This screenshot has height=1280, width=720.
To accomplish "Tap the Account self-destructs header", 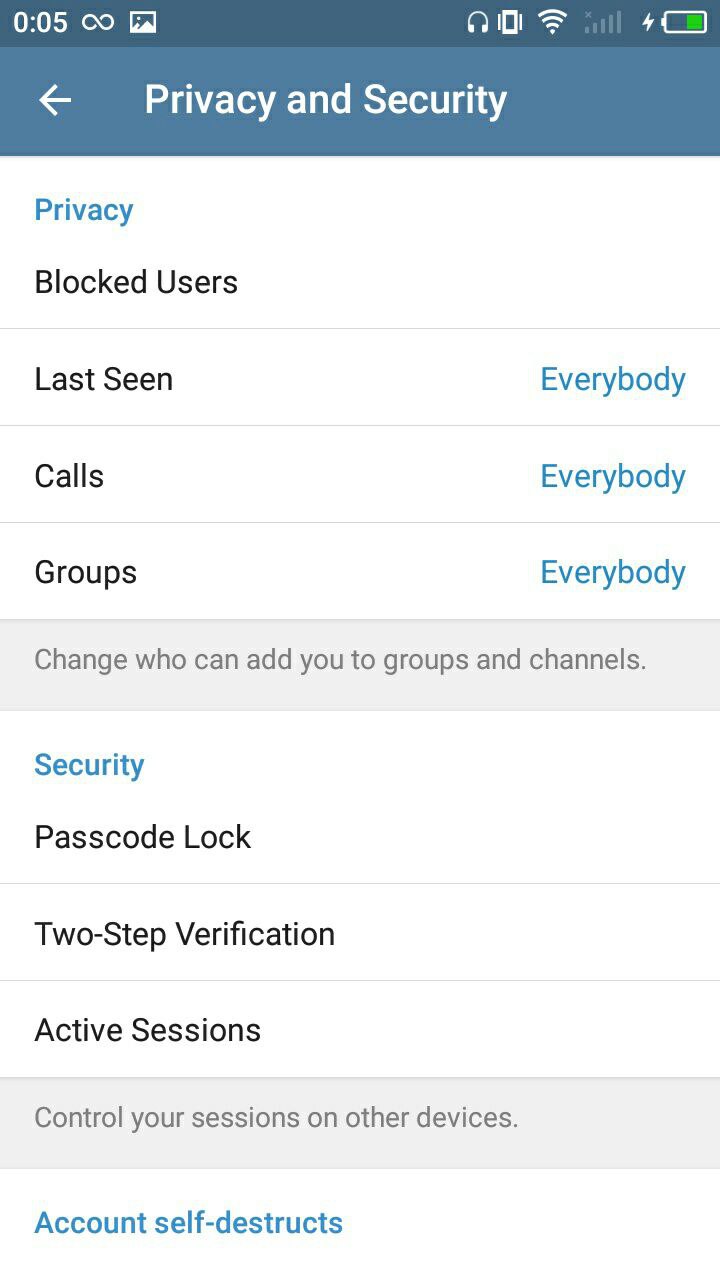I will [189, 1222].
